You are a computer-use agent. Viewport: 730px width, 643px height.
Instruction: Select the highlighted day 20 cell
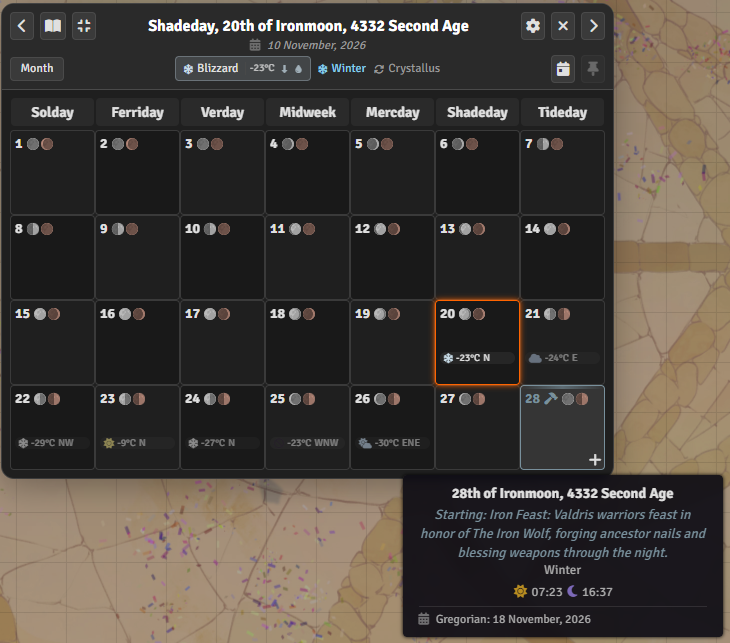[x=477, y=342]
